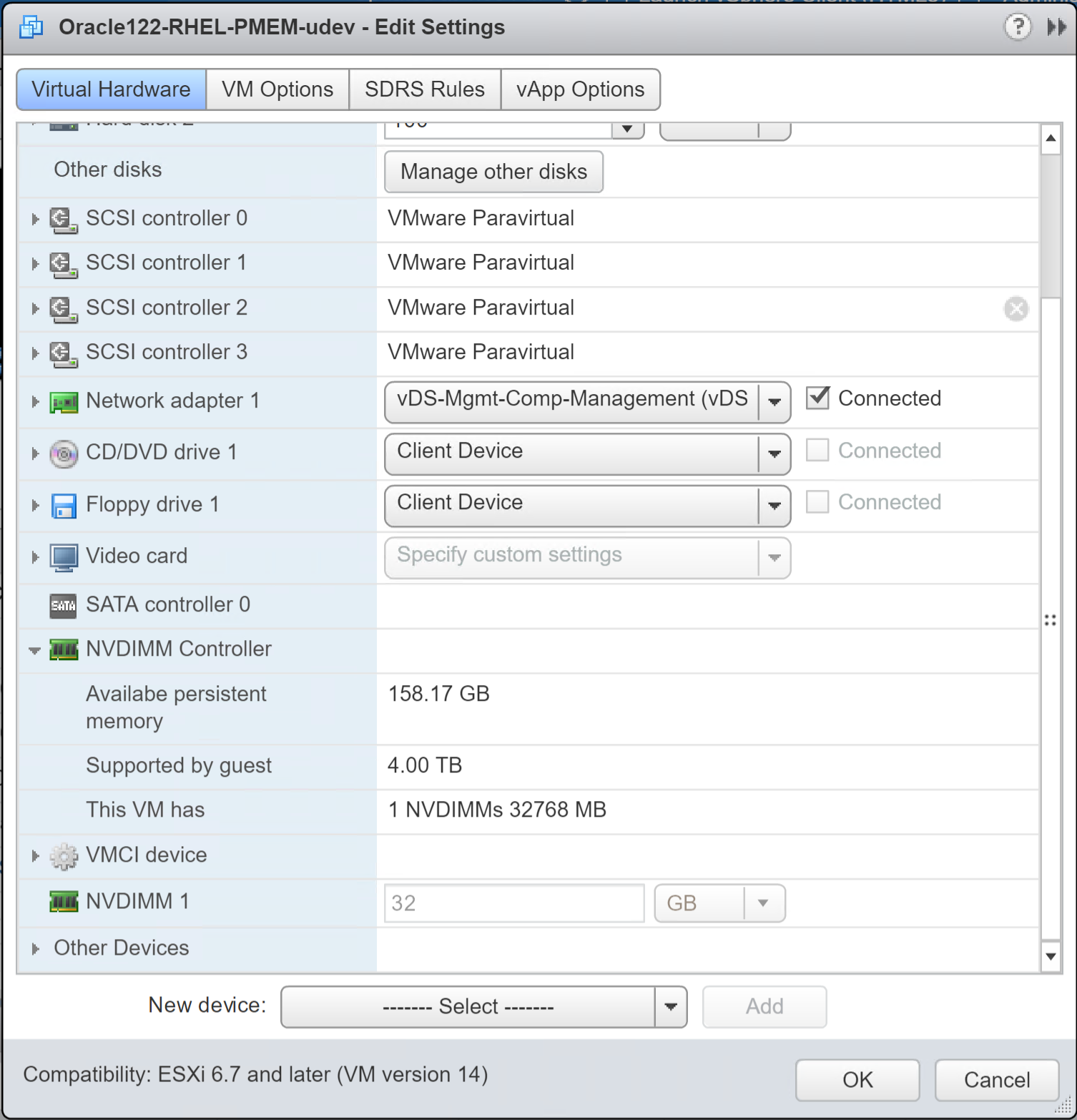Click the Video card monitor icon
This screenshot has height=1120, width=1077.
(64, 558)
